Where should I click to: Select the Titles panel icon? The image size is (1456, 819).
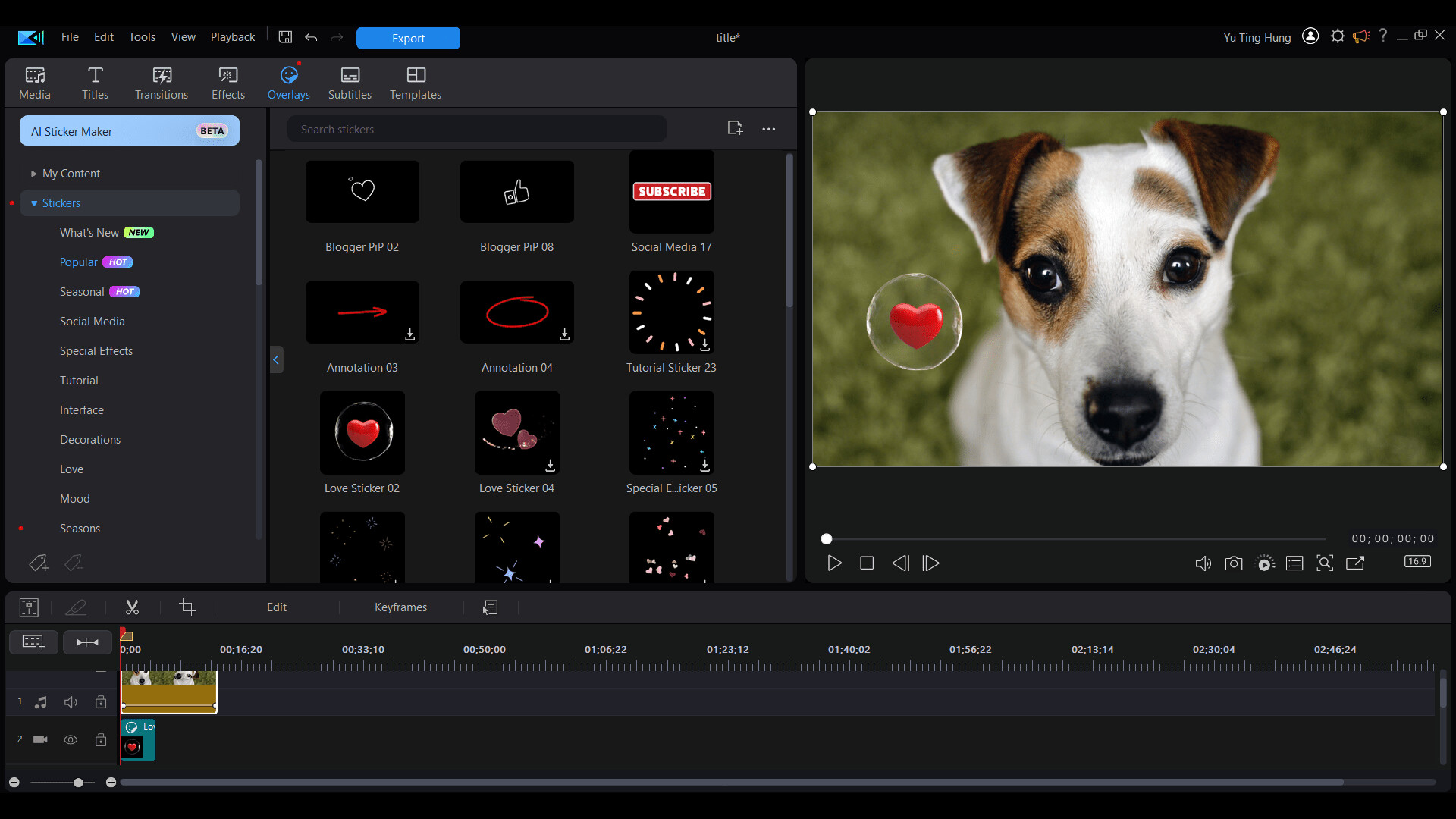95,82
